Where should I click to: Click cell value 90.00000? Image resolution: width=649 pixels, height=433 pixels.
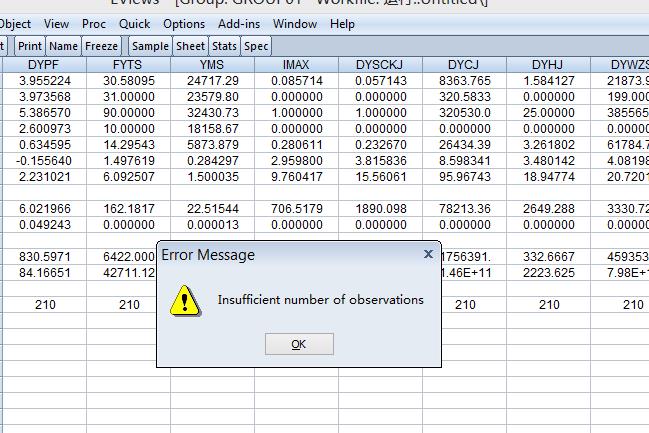pyautogui.click(x=129, y=113)
